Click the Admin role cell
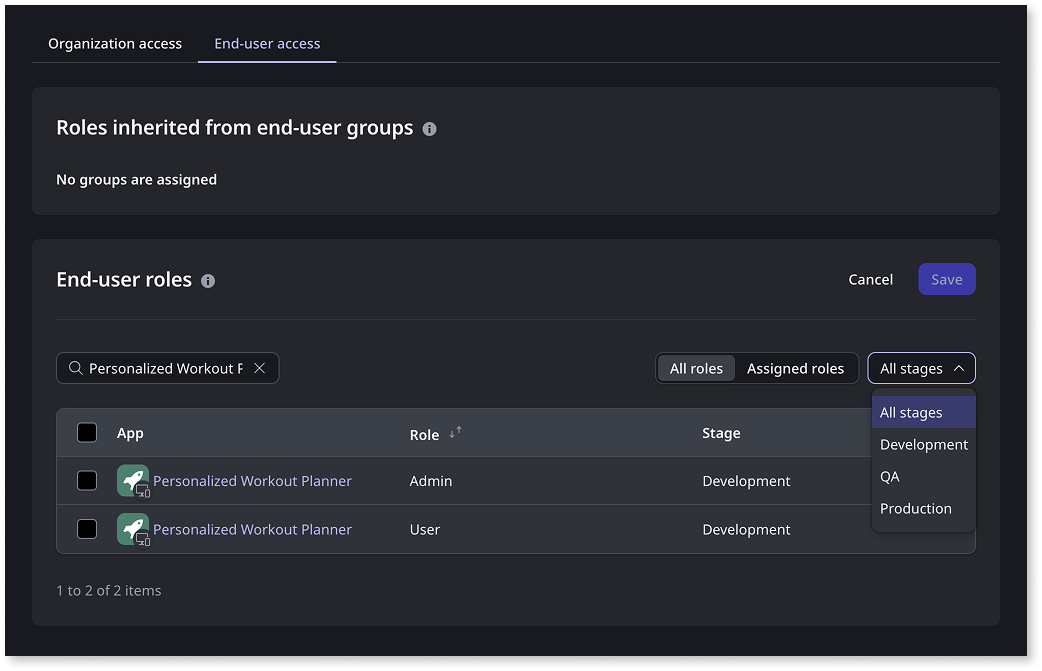Screen dimensions: 1042x671 [431, 481]
